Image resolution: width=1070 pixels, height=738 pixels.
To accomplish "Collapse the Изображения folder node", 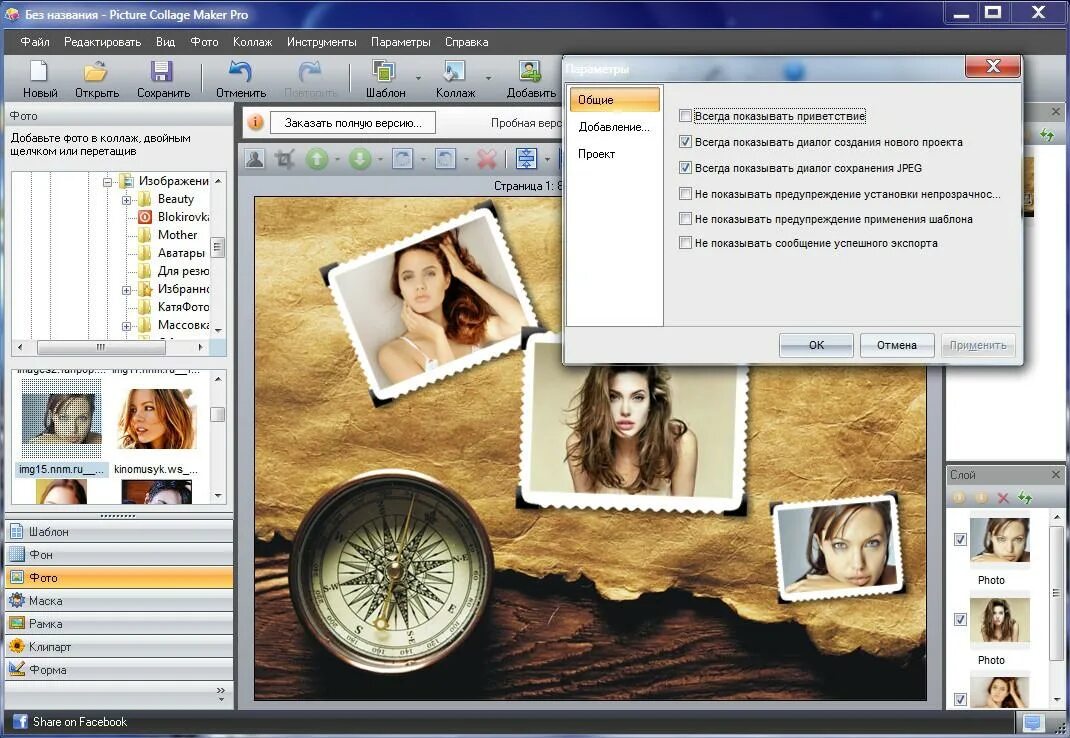I will point(107,182).
